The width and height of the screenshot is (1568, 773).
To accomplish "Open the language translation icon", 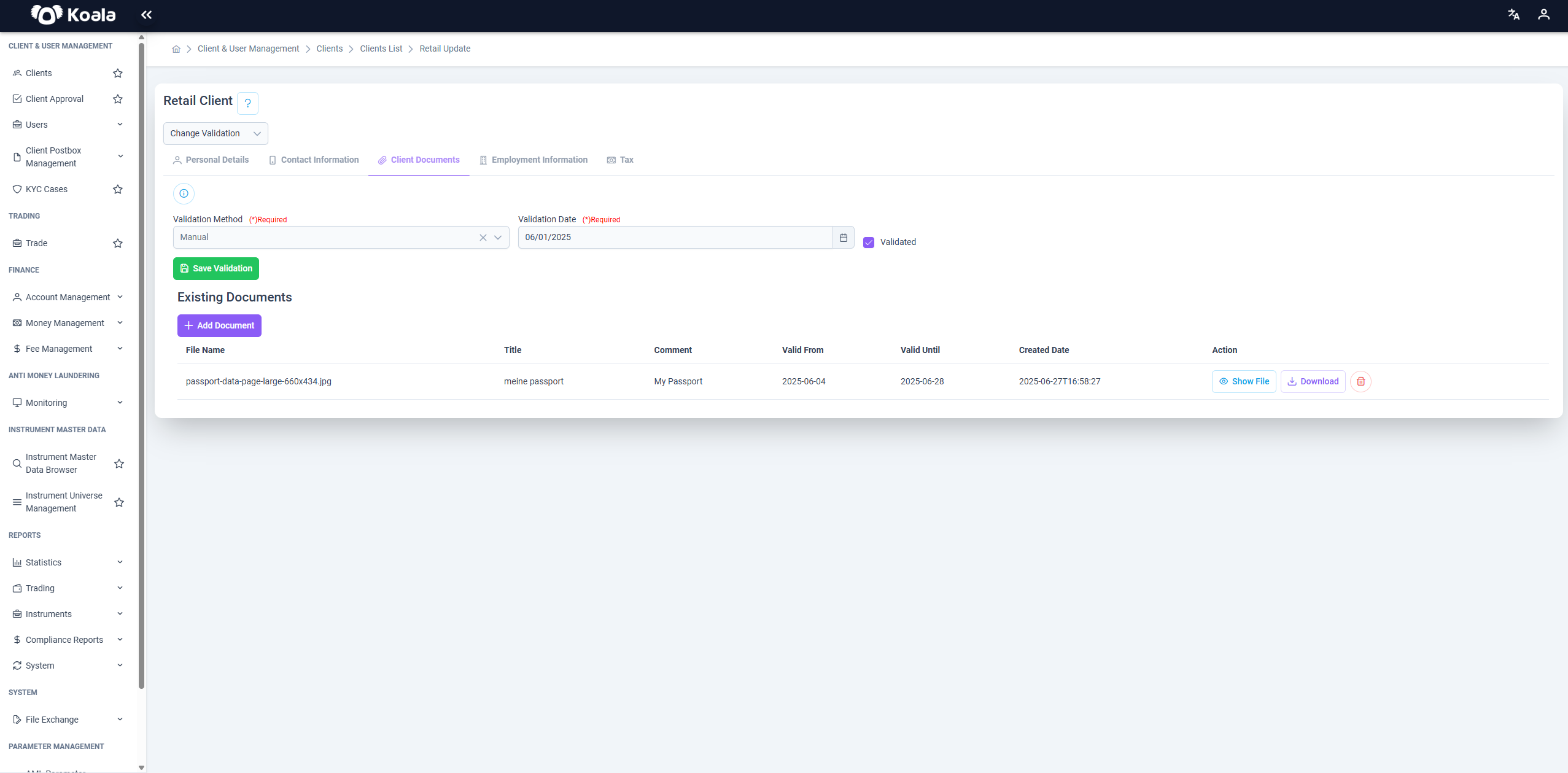I will point(1514,15).
